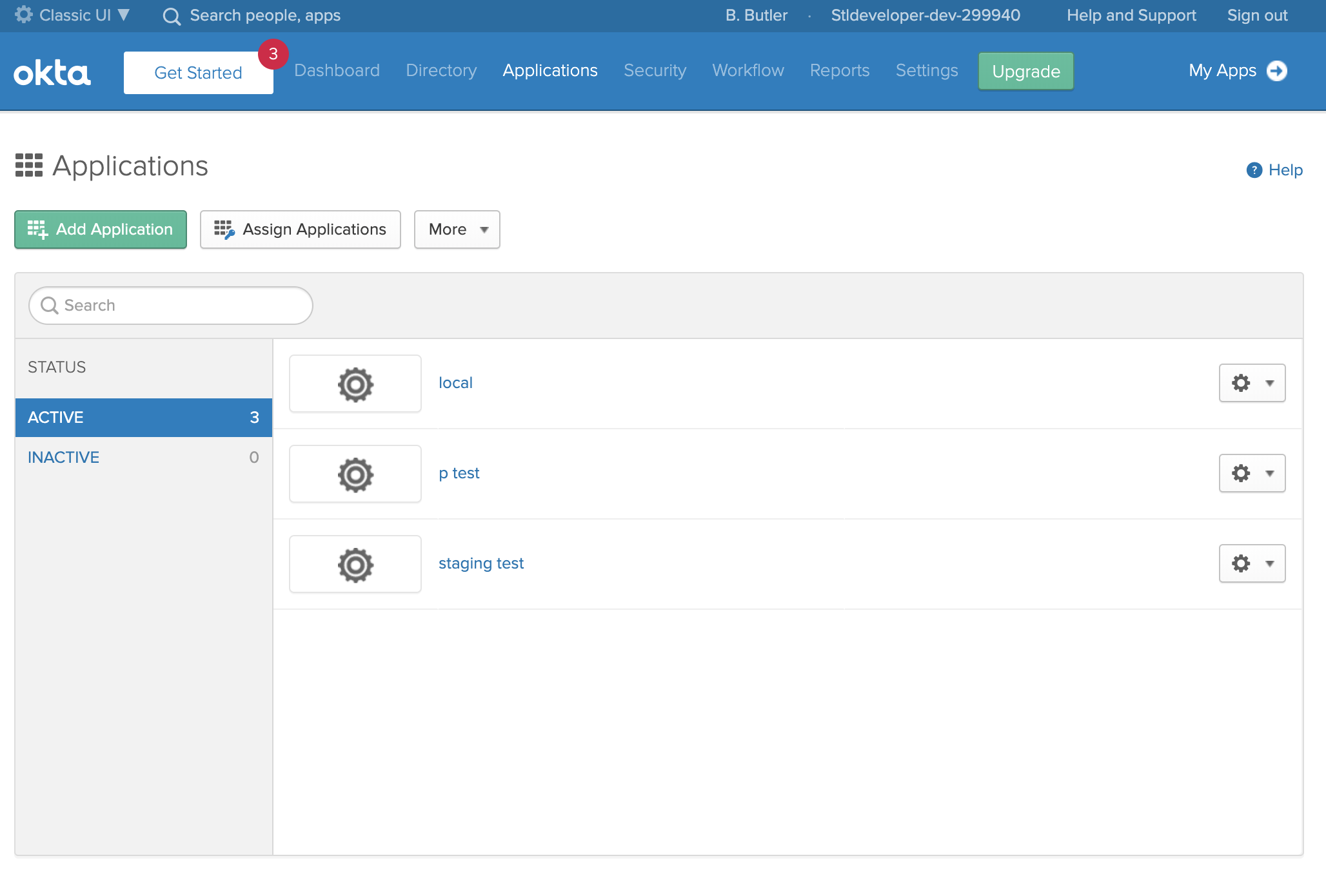Click the staging test app gear thumbnail
Image resolution: width=1326 pixels, height=896 pixels.
[x=355, y=564]
